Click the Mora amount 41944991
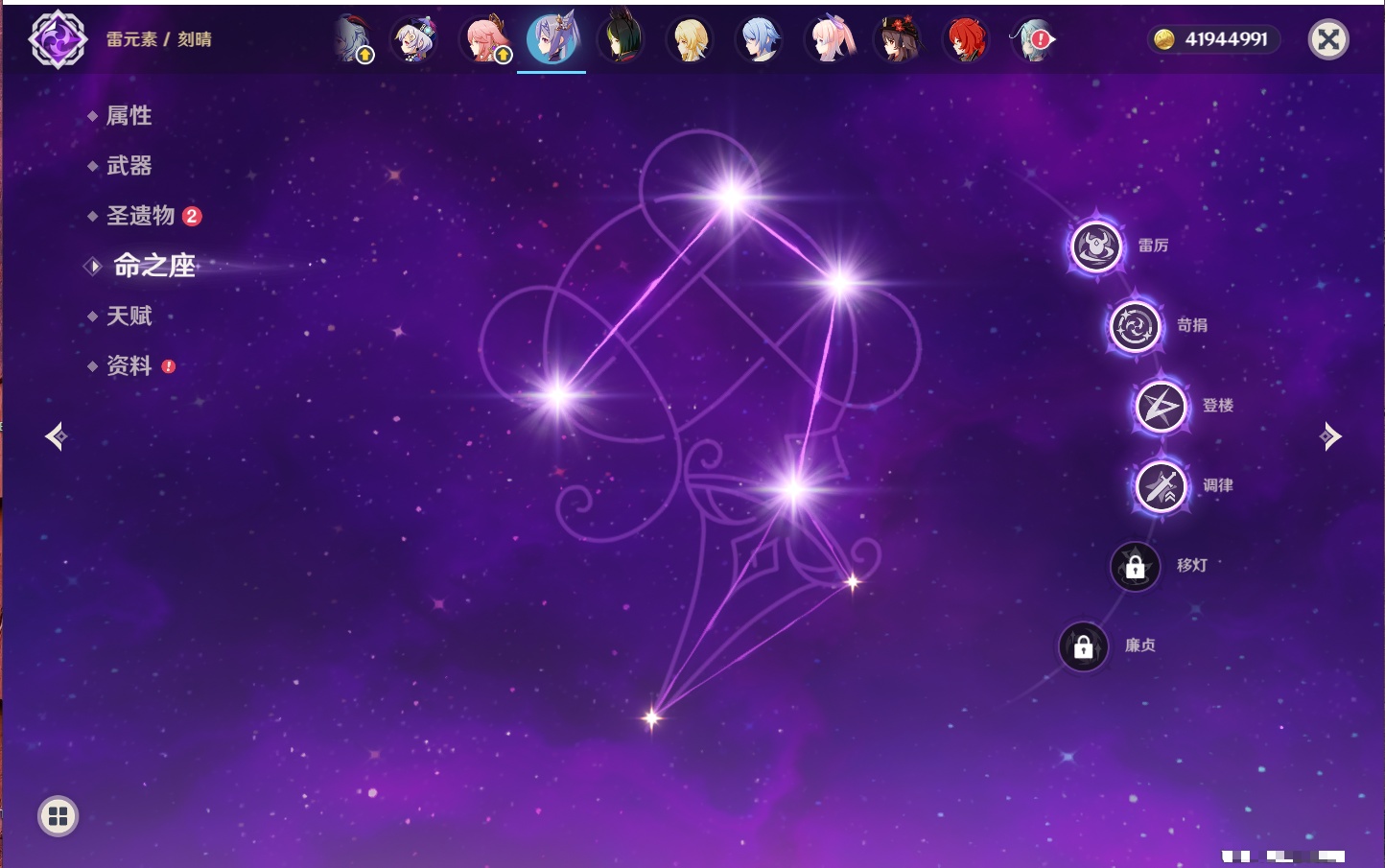The image size is (1385, 868). pos(1226,39)
